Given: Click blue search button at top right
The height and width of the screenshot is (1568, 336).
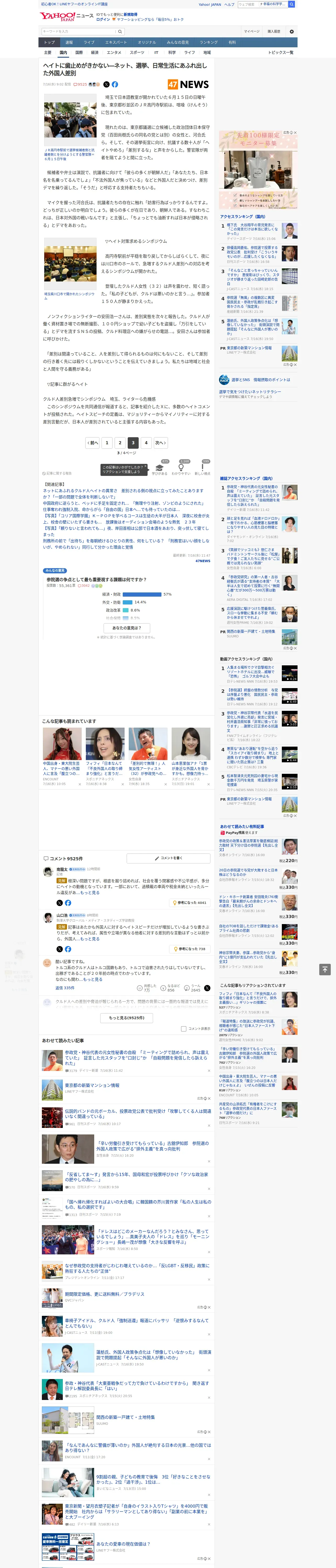Looking at the screenshot, I should tap(292, 4).
